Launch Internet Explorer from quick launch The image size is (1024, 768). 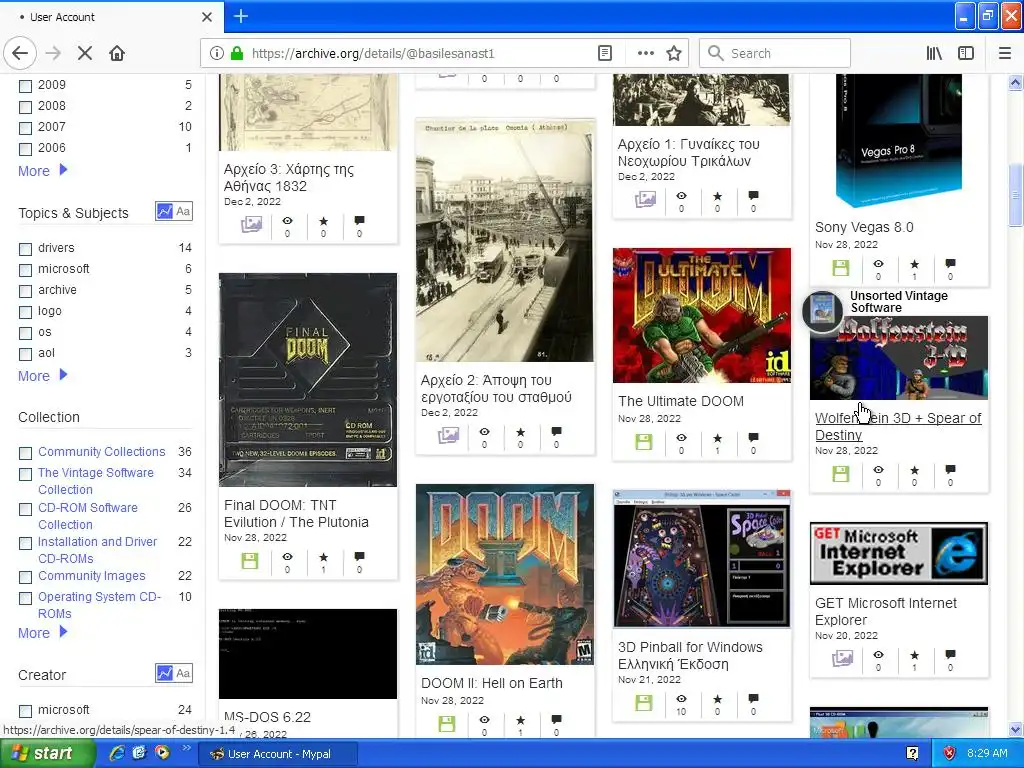(x=117, y=753)
